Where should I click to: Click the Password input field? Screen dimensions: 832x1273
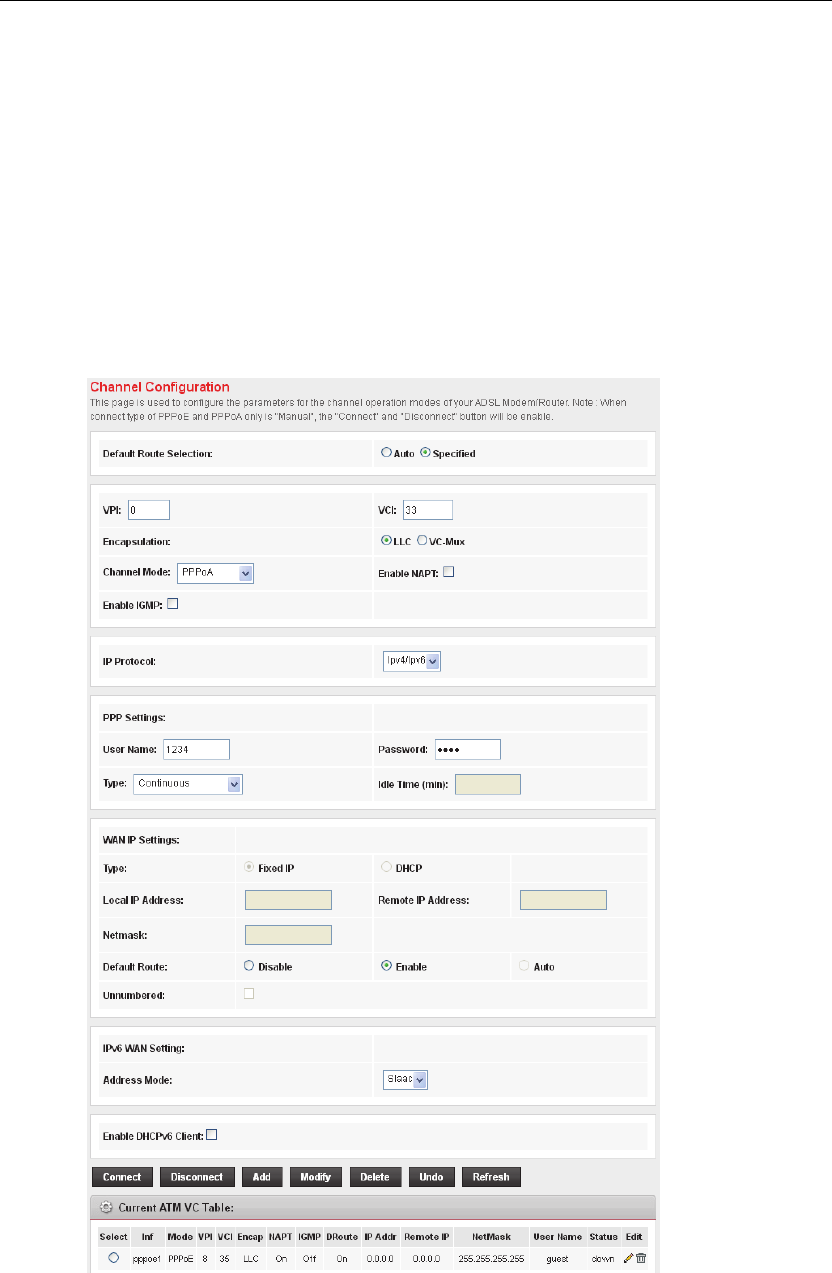click(x=466, y=750)
